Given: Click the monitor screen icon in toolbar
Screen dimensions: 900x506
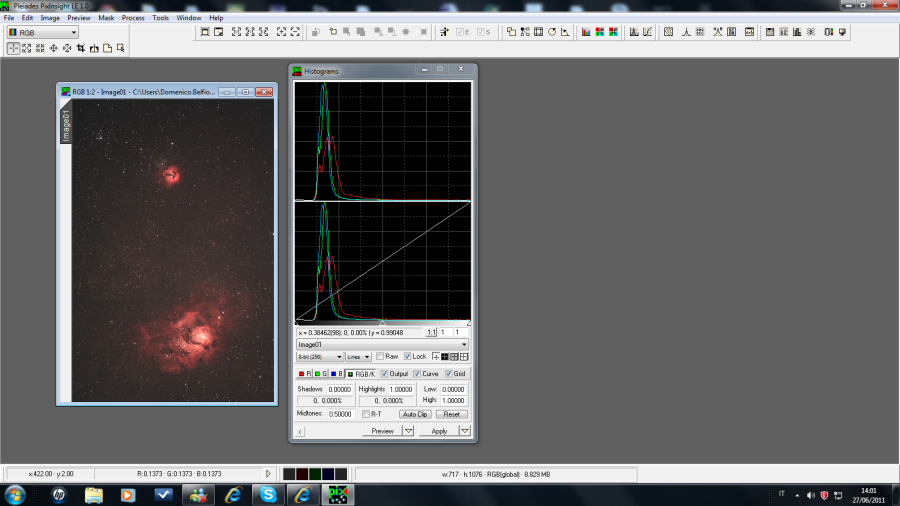Looking at the screenshot, I should tap(842, 32).
